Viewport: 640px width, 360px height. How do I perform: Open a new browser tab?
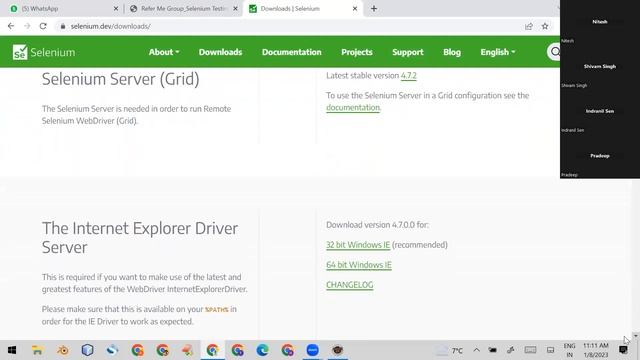click(x=374, y=9)
